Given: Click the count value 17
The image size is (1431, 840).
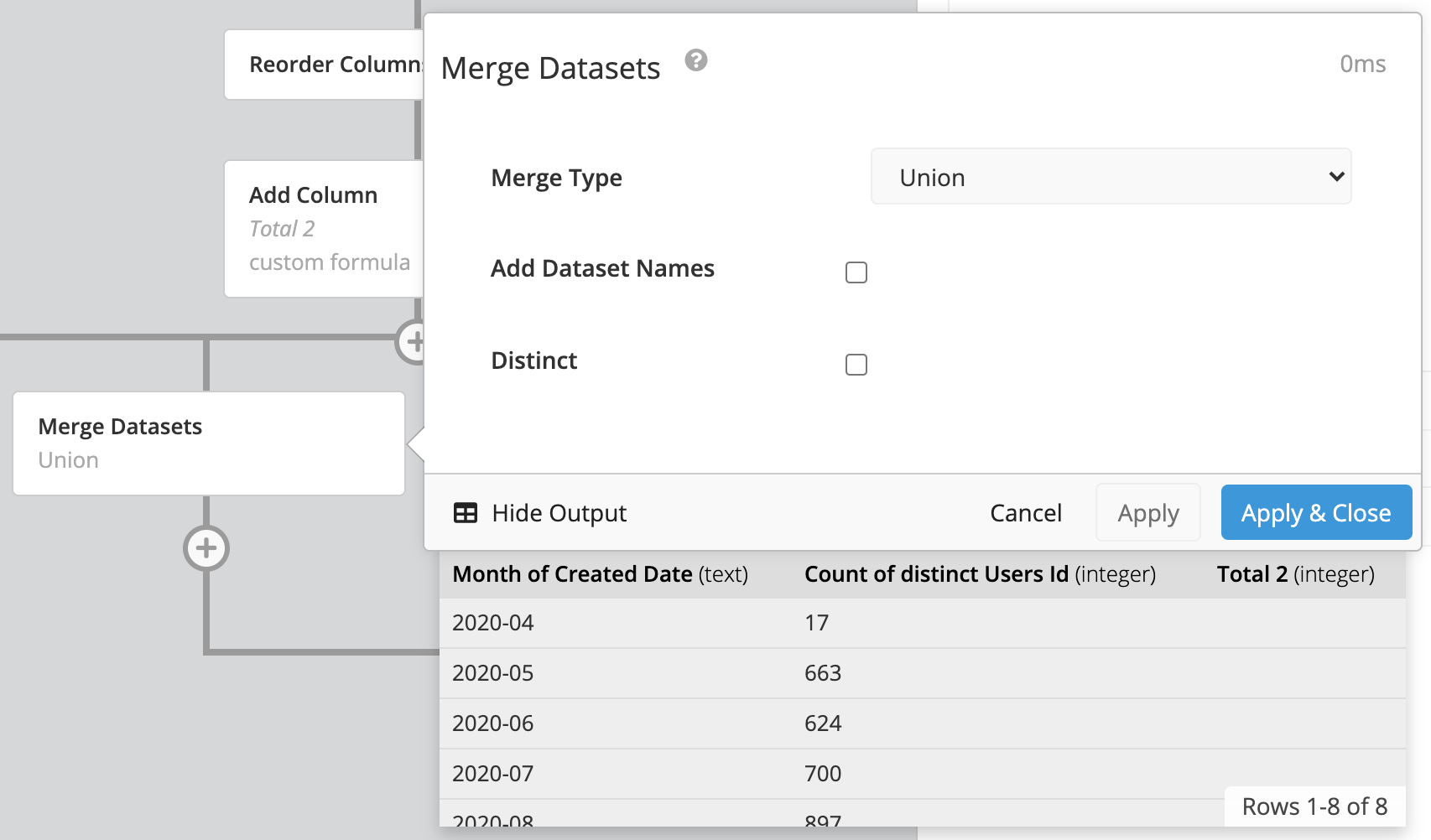Looking at the screenshot, I should click(816, 623).
